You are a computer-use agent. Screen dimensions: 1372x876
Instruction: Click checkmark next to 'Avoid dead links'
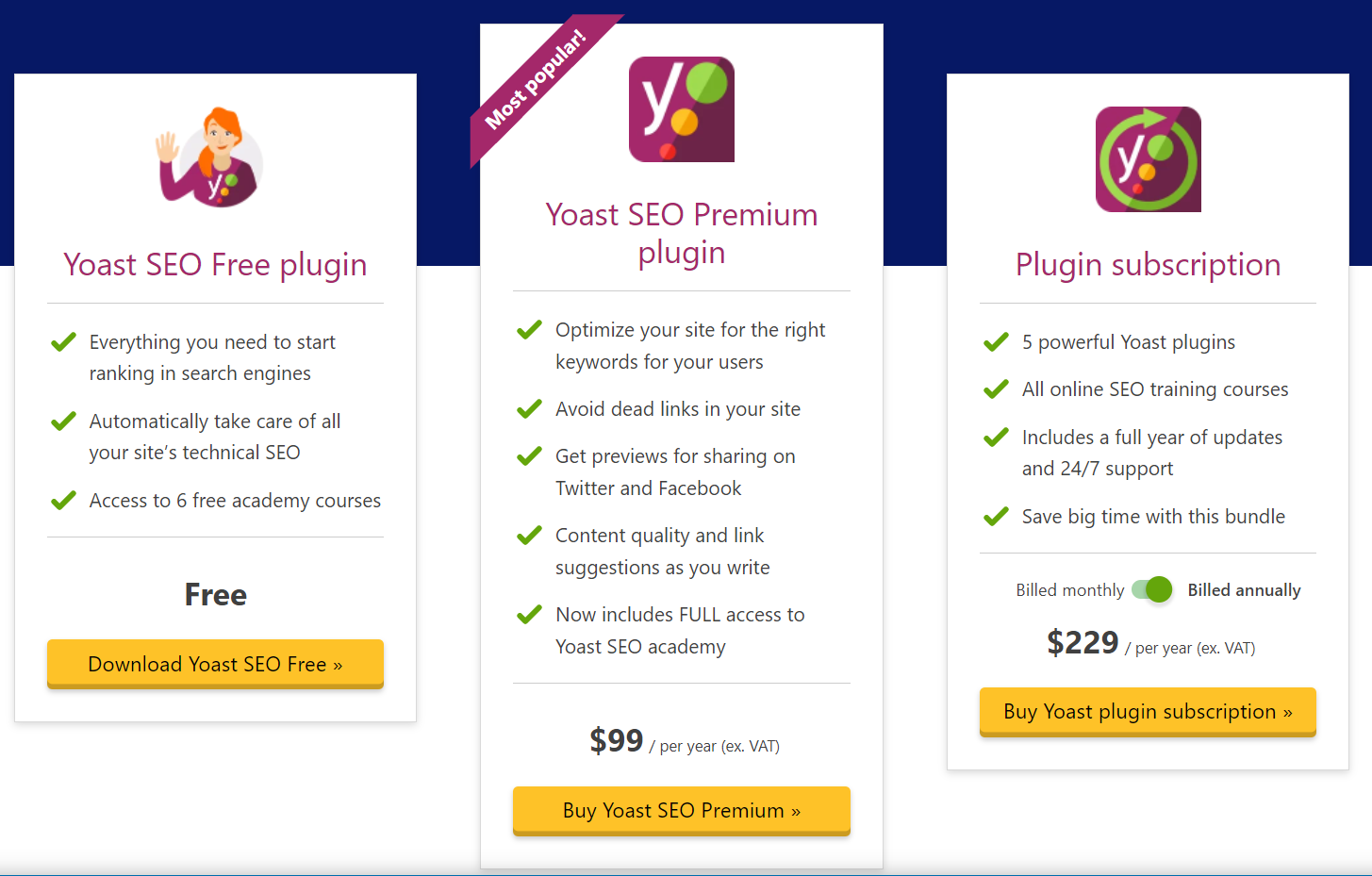[x=529, y=409]
